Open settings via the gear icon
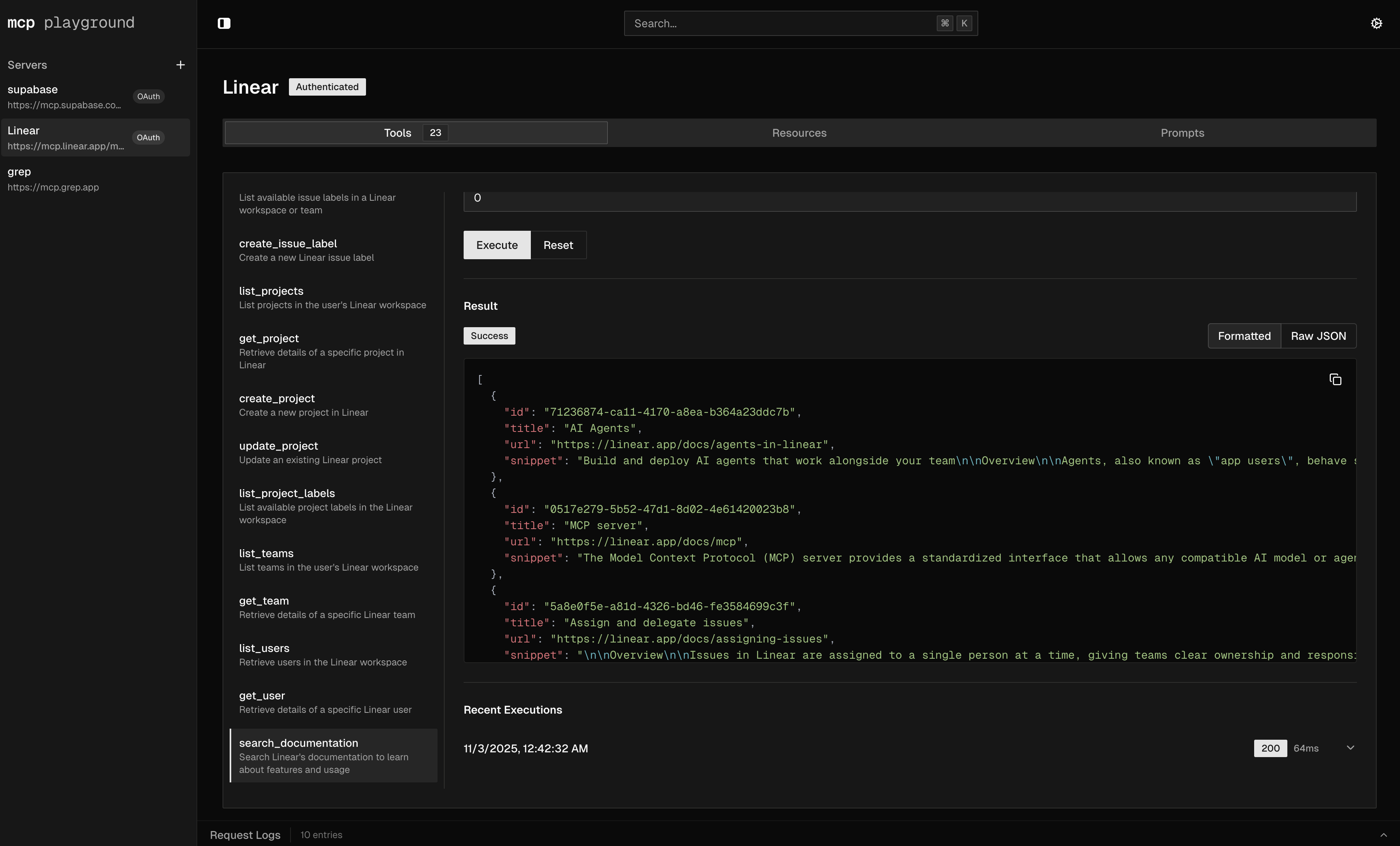Image resolution: width=1400 pixels, height=846 pixels. pyautogui.click(x=1377, y=23)
